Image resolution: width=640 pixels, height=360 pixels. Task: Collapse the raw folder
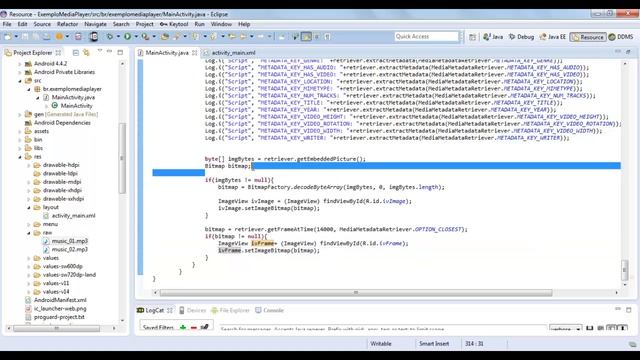29,233
